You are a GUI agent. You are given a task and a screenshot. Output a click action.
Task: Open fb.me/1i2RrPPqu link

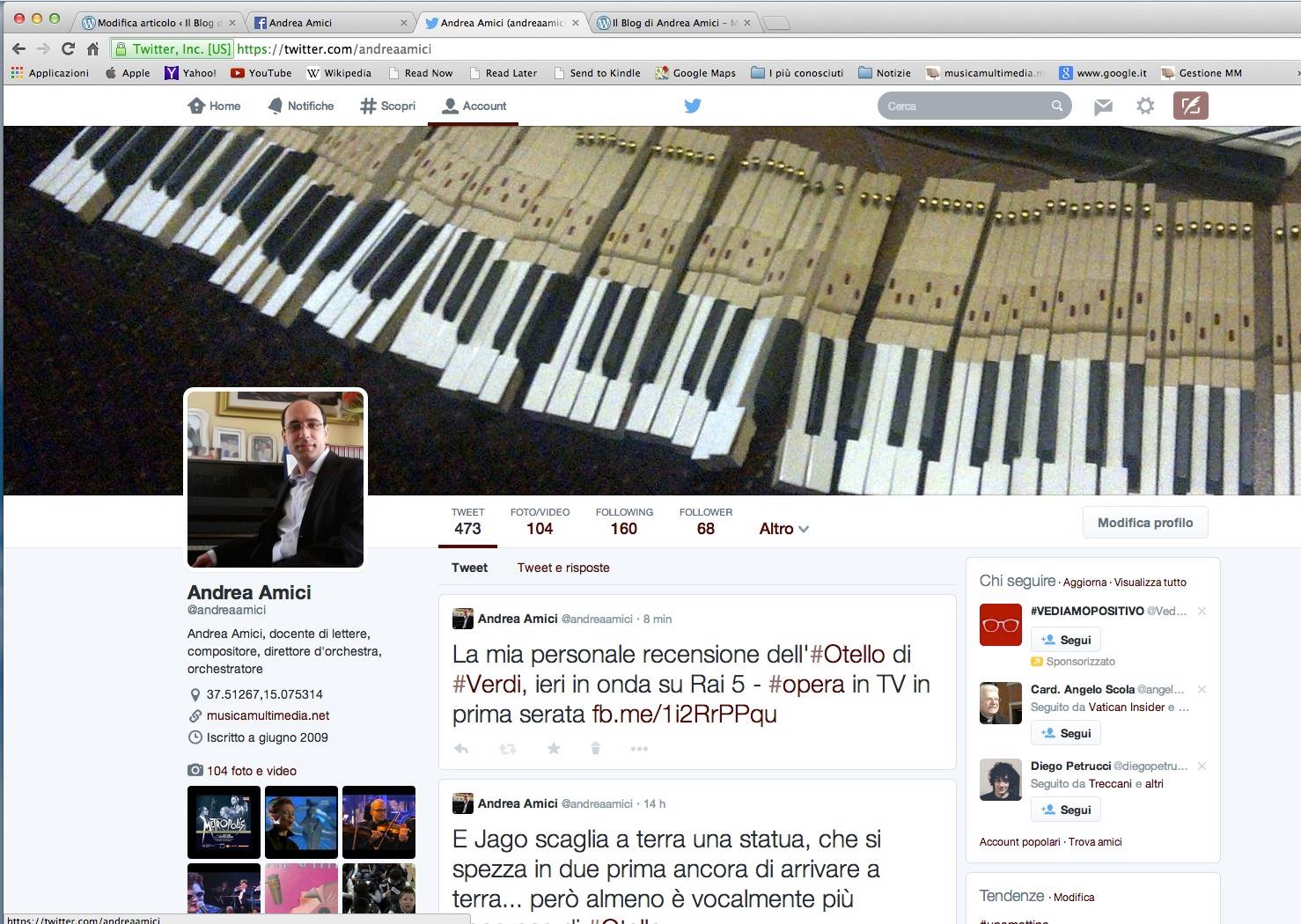685,714
